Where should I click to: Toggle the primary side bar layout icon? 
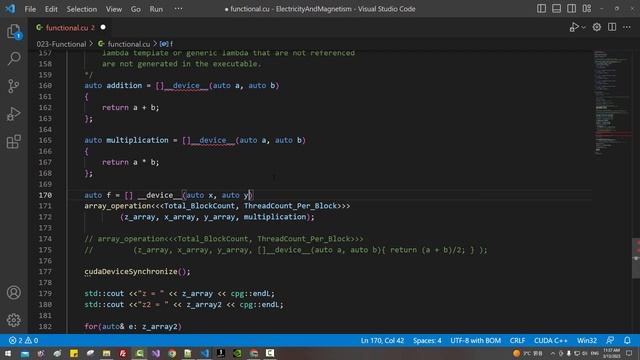point(541,9)
